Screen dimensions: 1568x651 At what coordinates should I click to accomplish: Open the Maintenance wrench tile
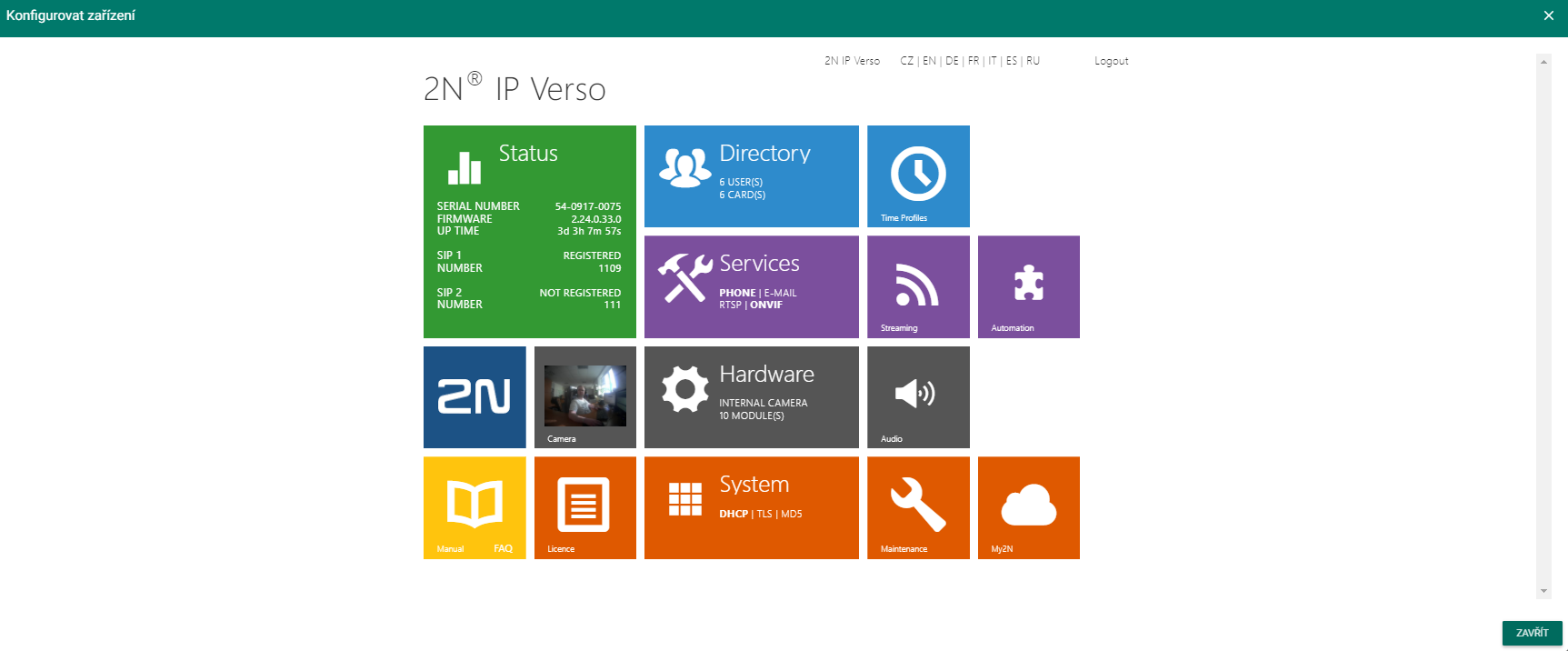(x=918, y=508)
